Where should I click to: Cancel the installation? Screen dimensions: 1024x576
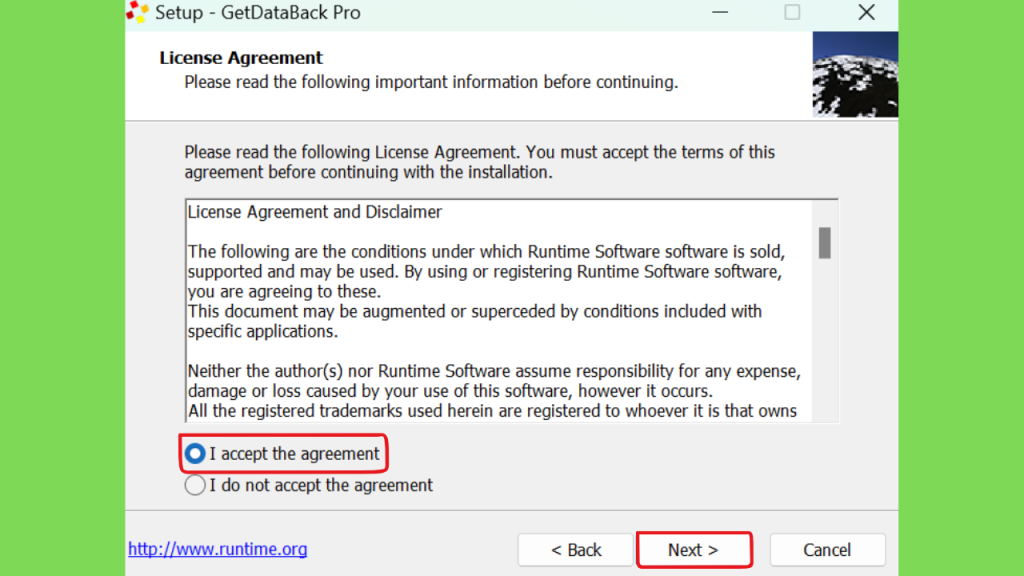click(x=827, y=550)
